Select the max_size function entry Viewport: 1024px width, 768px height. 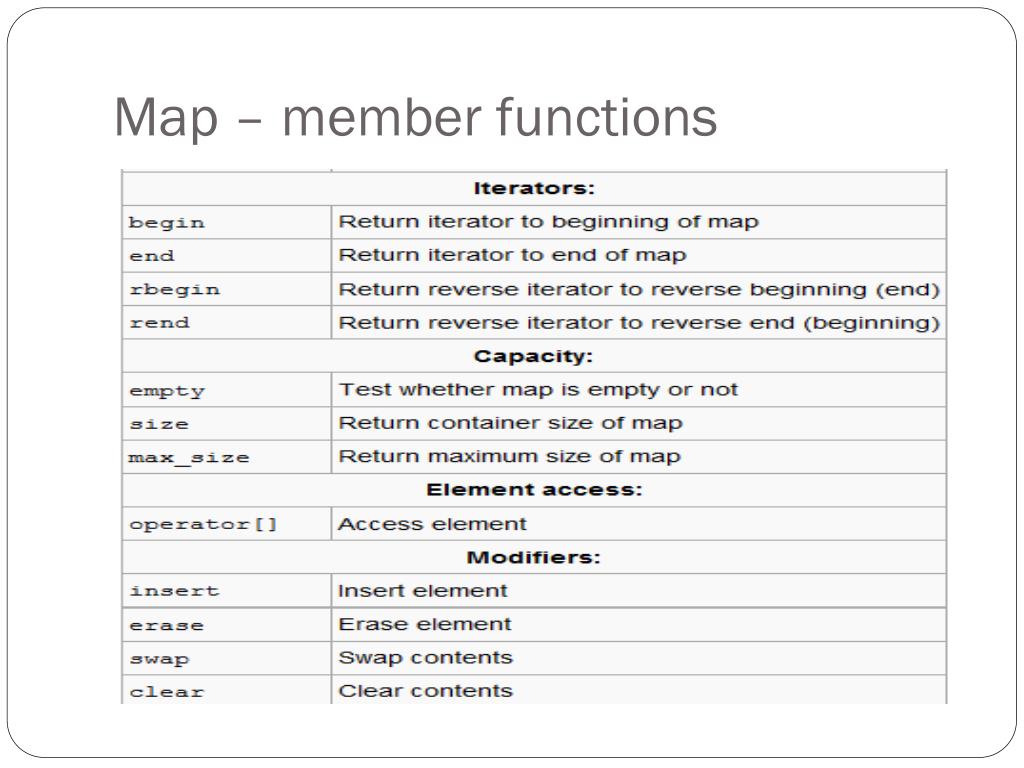tap(189, 457)
